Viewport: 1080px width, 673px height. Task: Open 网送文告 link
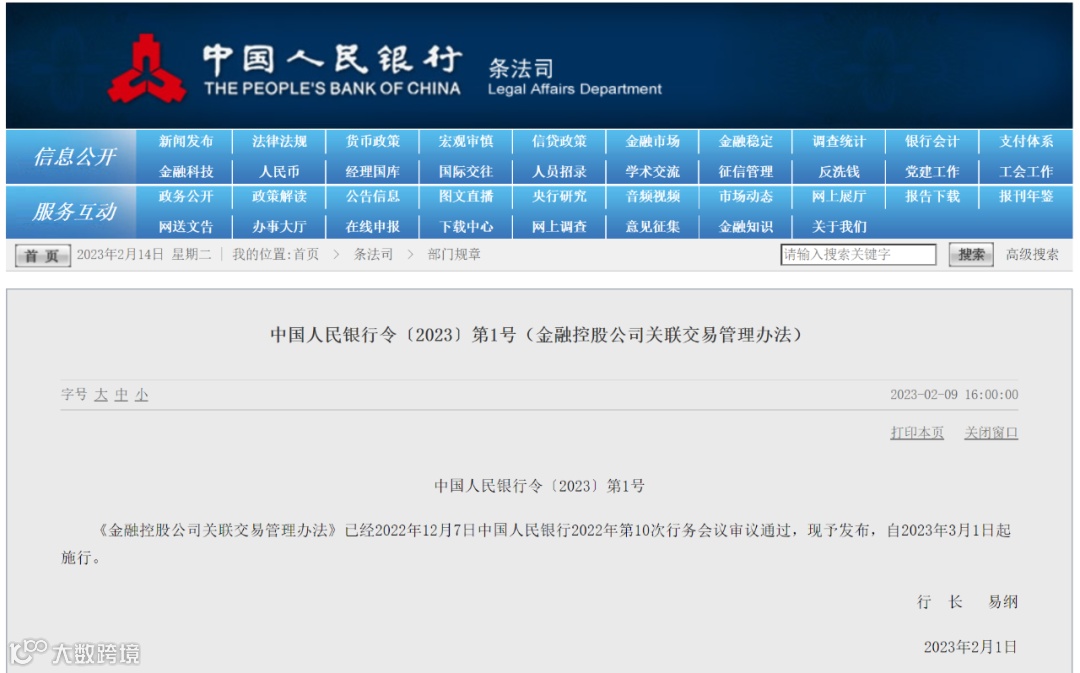click(x=186, y=227)
